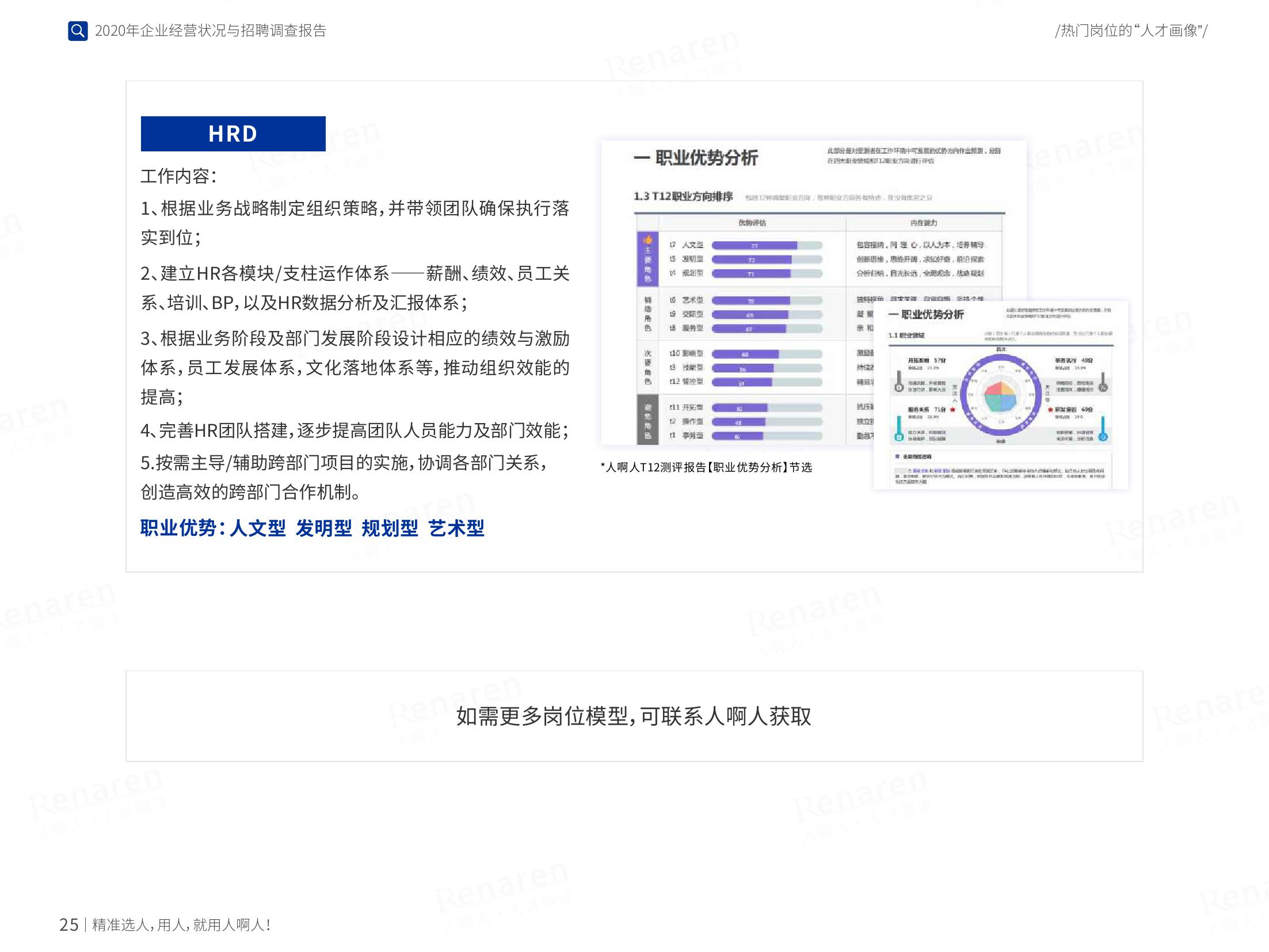This screenshot has height=952, width=1269.
Task: Click the 优势评估 column header
Action: 752,223
